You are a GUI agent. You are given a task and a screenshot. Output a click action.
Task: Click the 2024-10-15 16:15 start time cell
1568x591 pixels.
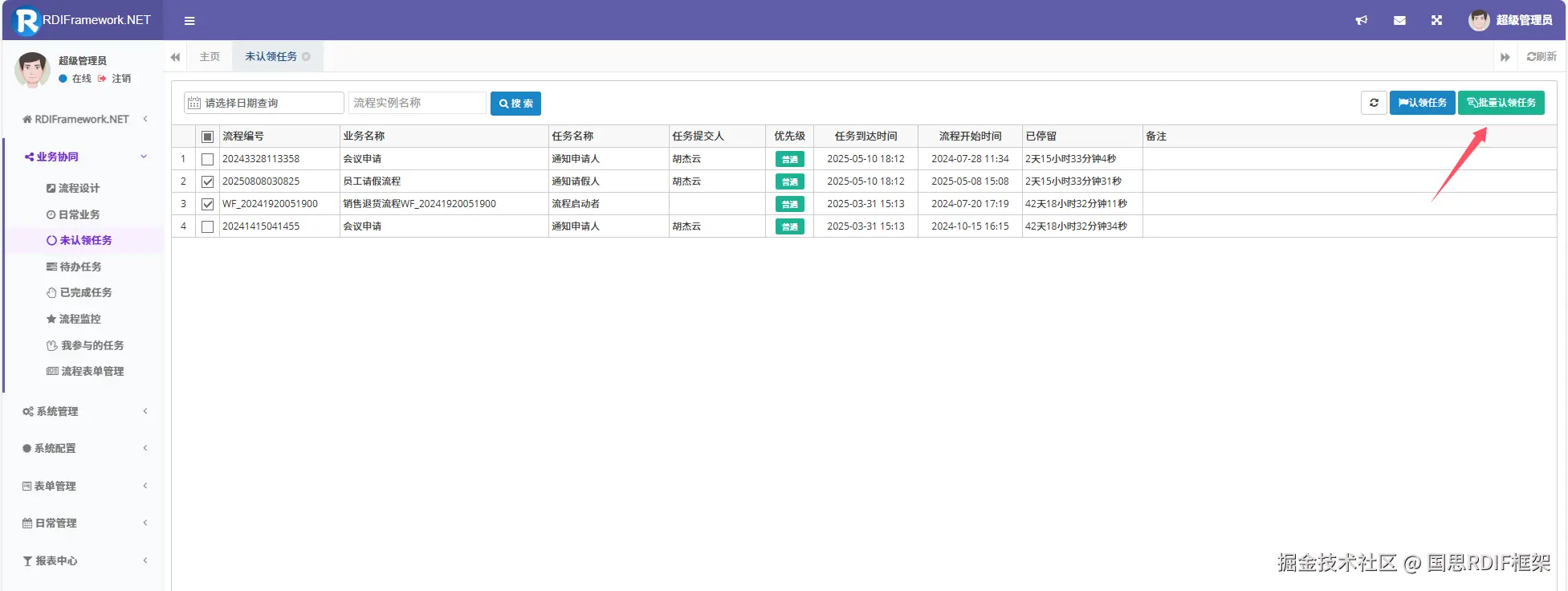(970, 226)
